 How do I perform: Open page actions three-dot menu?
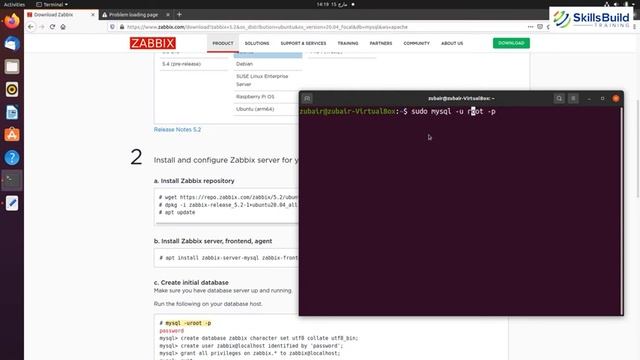coord(530,27)
